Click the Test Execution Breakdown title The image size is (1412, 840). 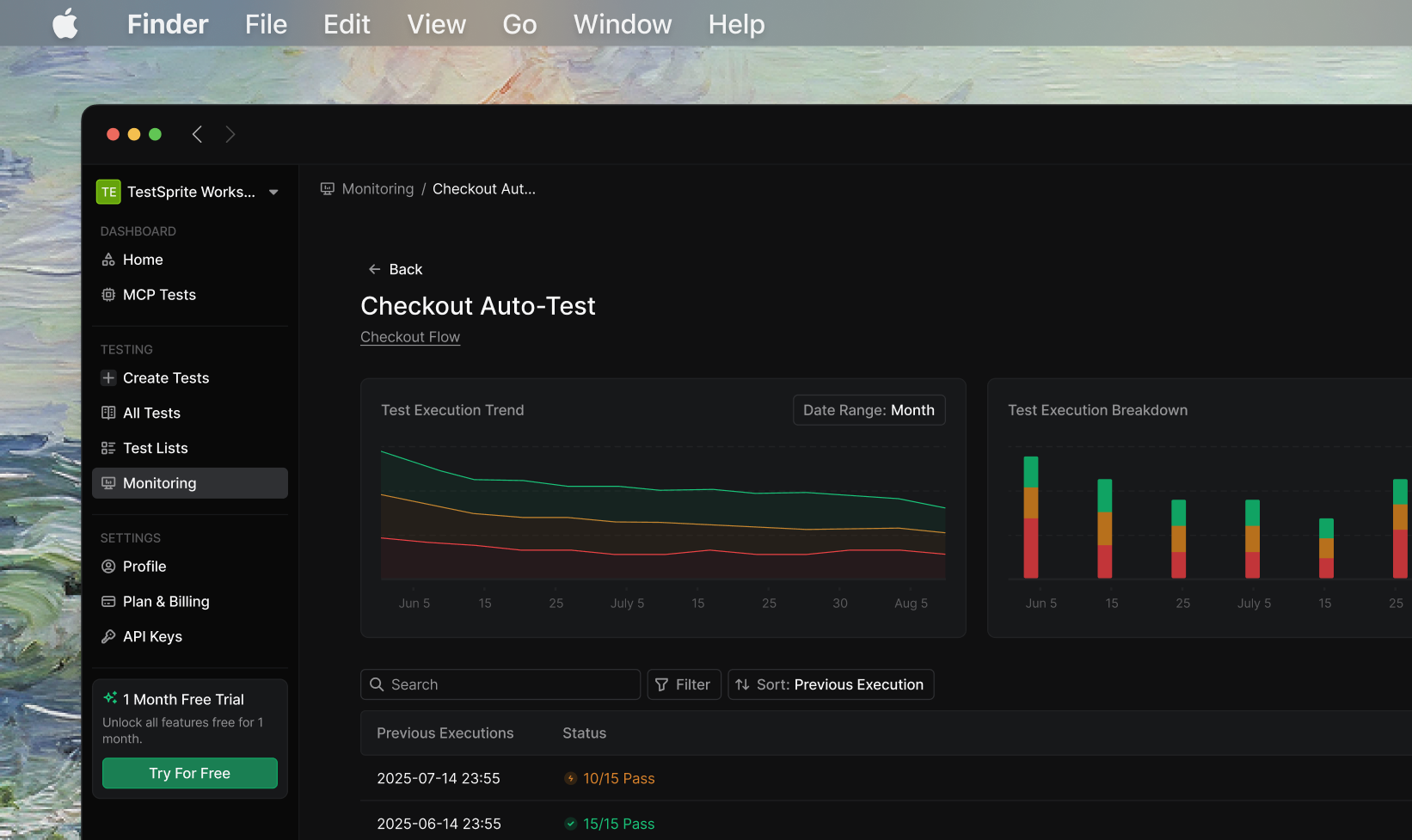1098,410
